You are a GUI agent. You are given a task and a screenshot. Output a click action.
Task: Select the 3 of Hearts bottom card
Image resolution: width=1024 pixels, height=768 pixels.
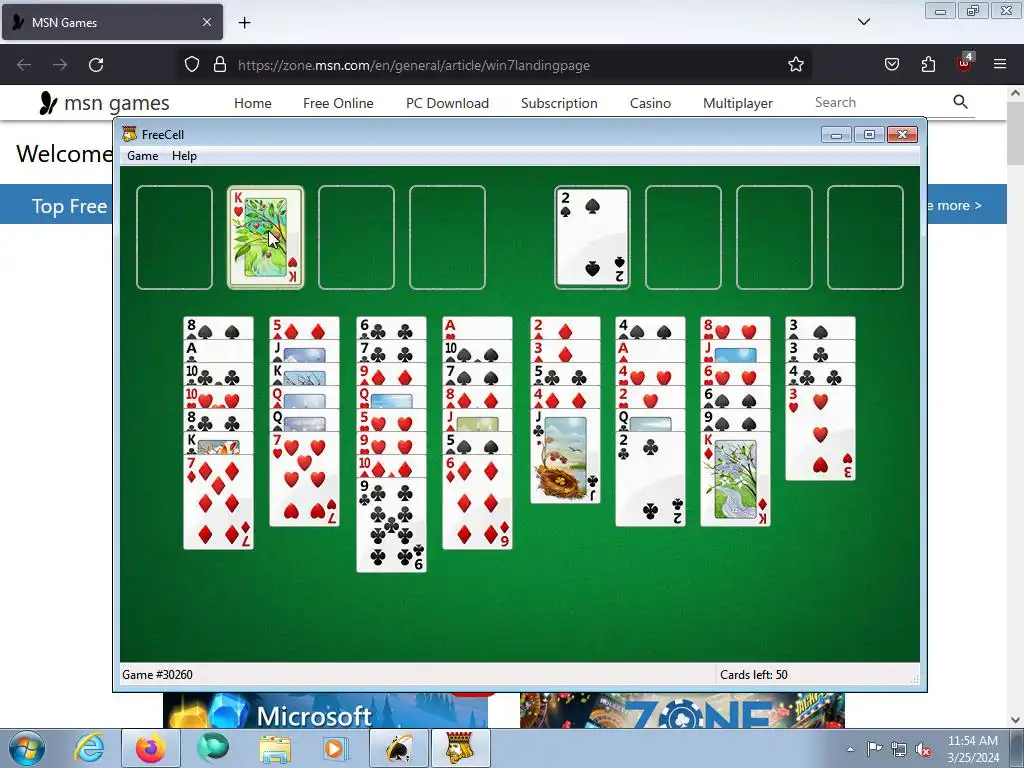(820, 433)
